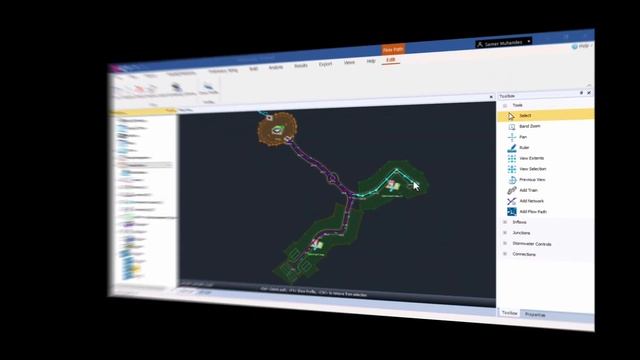Close the drawing view with its X
This screenshot has width=640, height=360.
coord(491,97)
